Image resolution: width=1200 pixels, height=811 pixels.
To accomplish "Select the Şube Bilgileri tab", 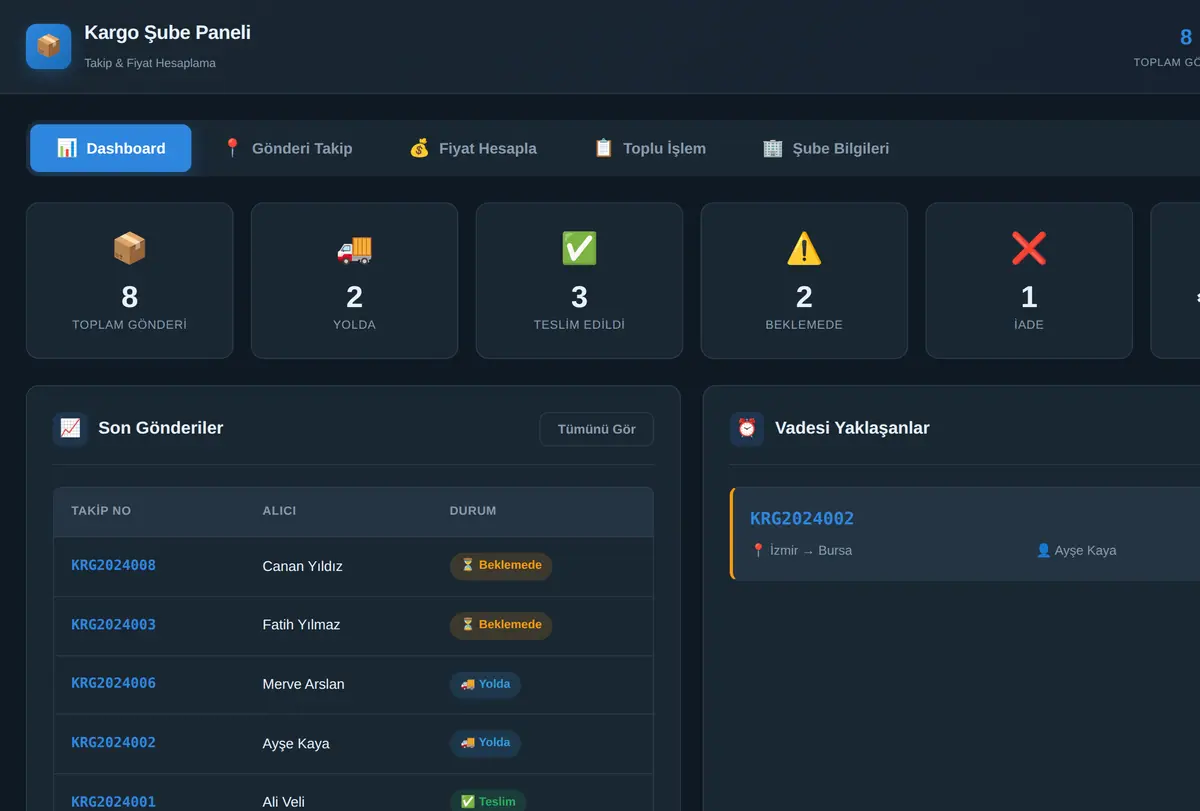I will click(x=826, y=148).
